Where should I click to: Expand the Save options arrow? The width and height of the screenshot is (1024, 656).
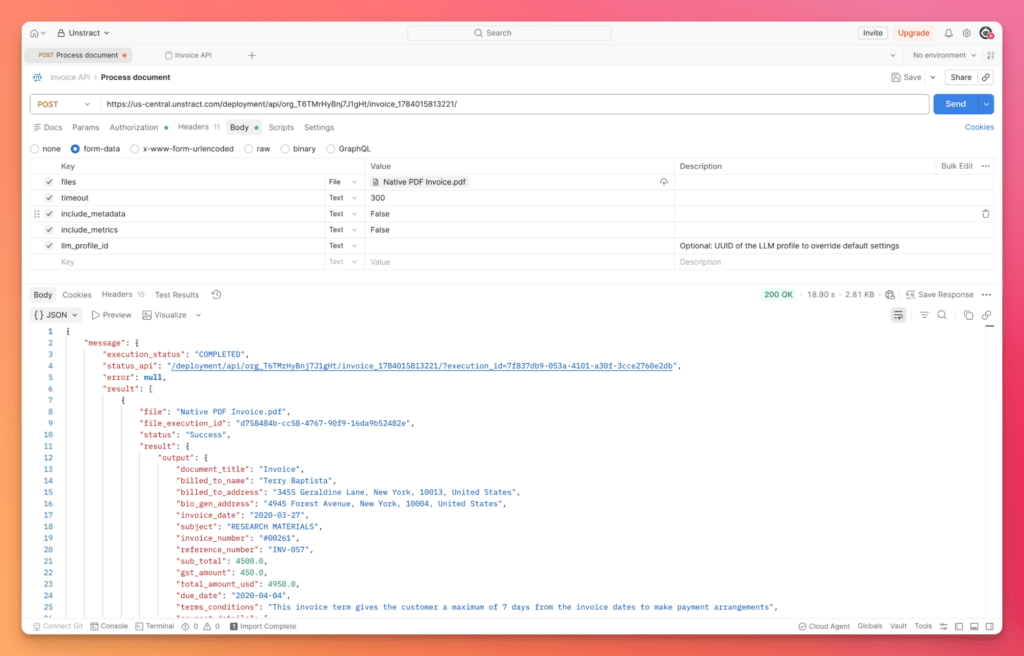tap(933, 77)
